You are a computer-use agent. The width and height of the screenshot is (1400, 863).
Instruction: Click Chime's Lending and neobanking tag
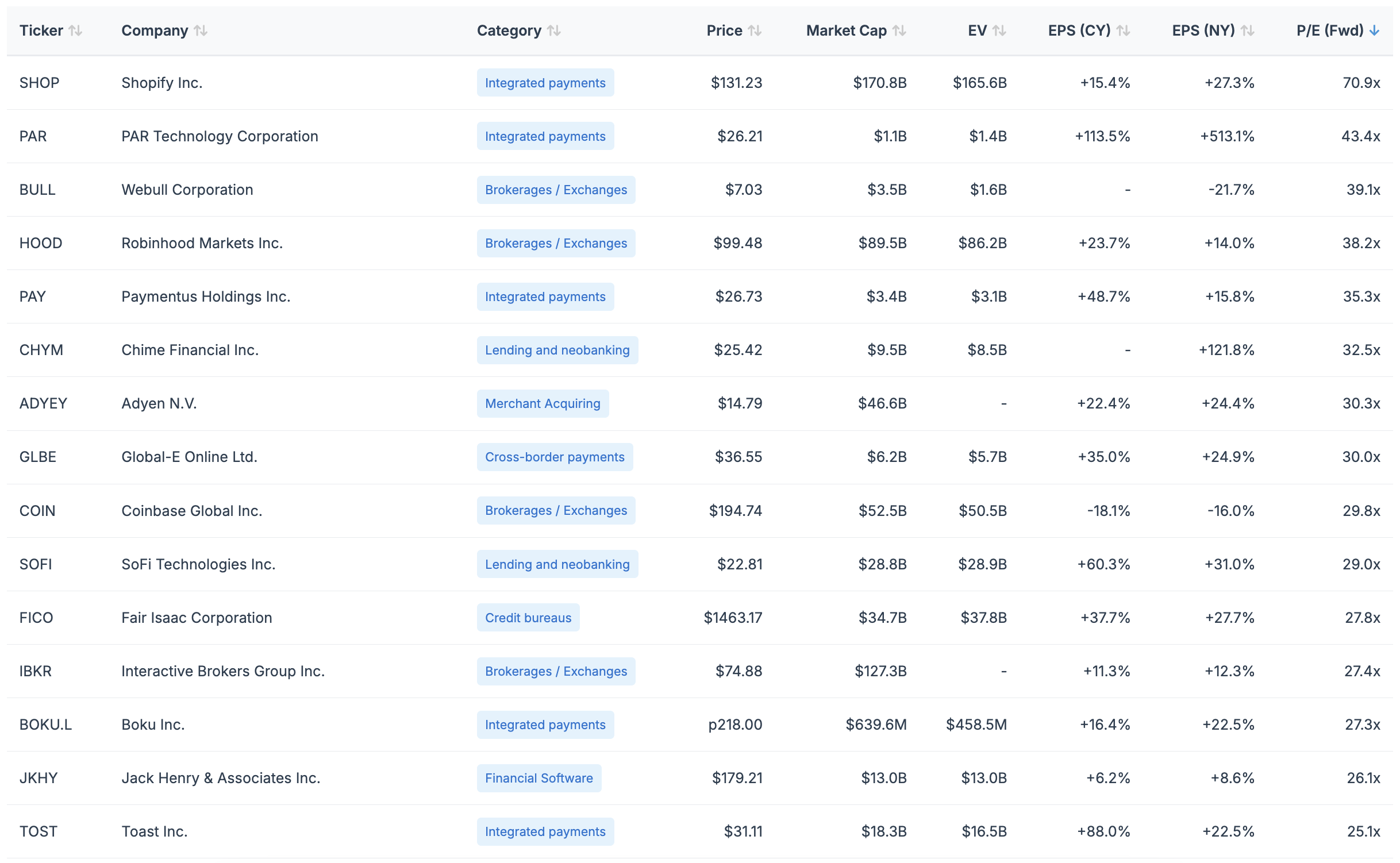coord(557,350)
